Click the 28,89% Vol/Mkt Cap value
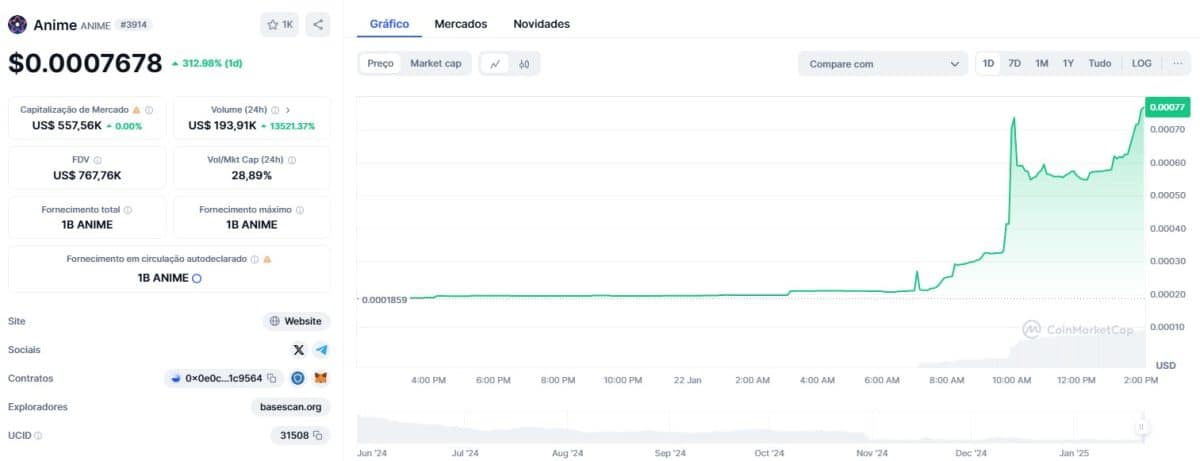 click(252, 175)
